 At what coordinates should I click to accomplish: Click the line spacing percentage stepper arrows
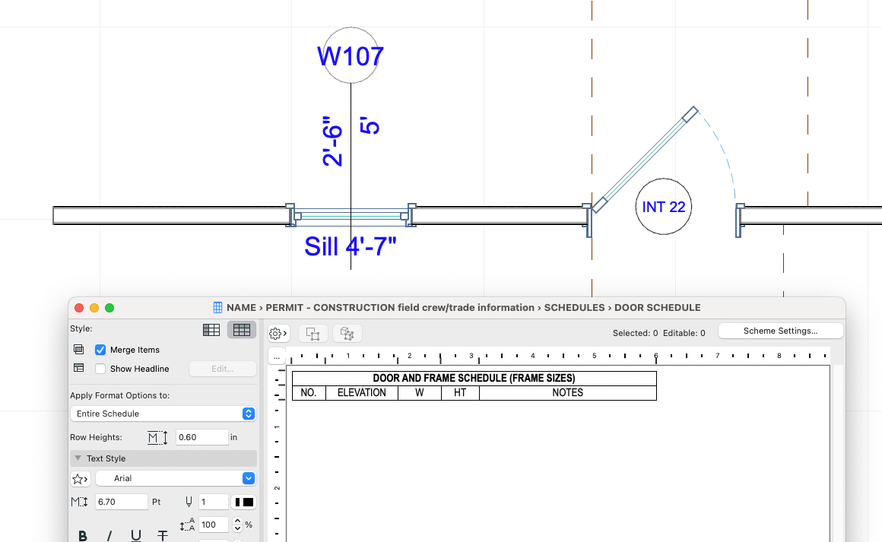(x=237, y=525)
